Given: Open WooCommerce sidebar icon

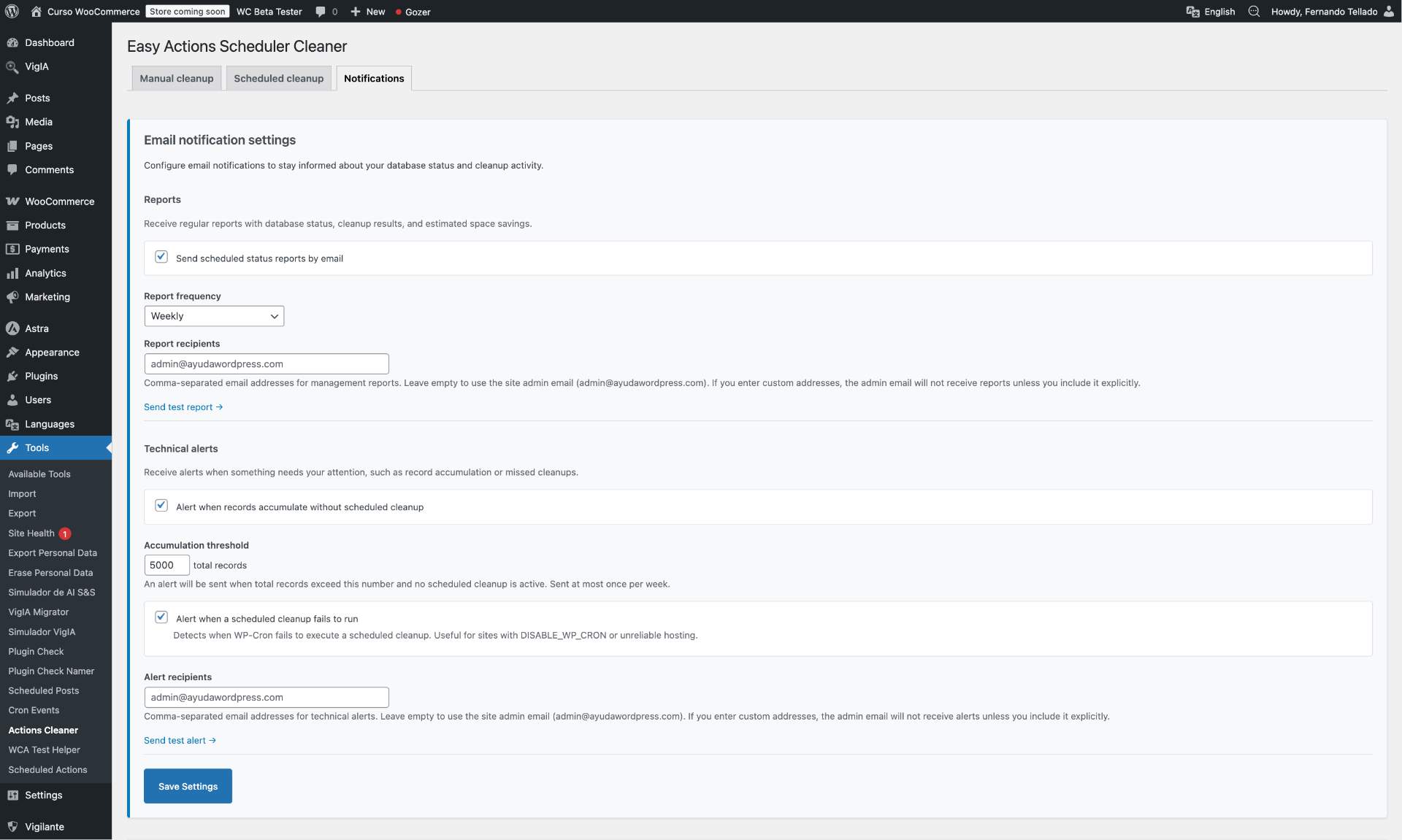Looking at the screenshot, I should pos(12,201).
